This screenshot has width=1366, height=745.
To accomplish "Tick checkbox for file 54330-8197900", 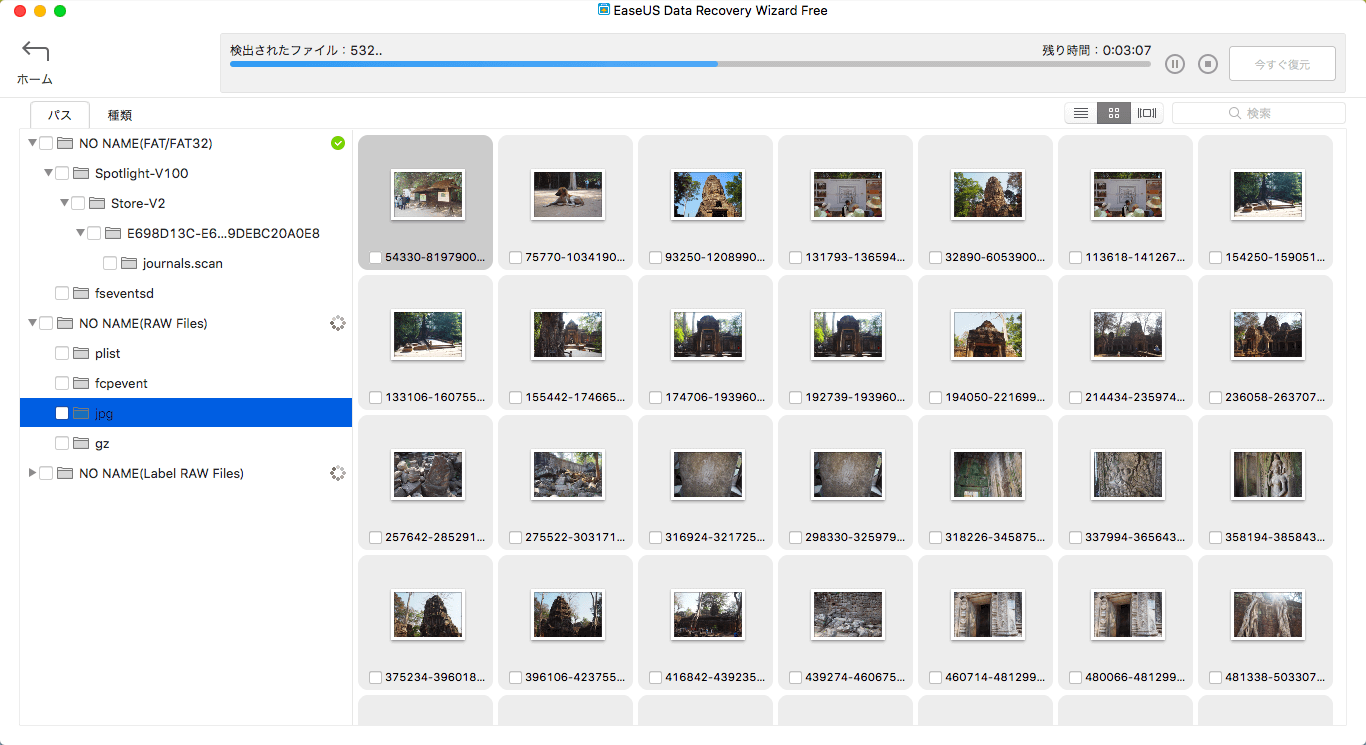I will (x=375, y=258).
